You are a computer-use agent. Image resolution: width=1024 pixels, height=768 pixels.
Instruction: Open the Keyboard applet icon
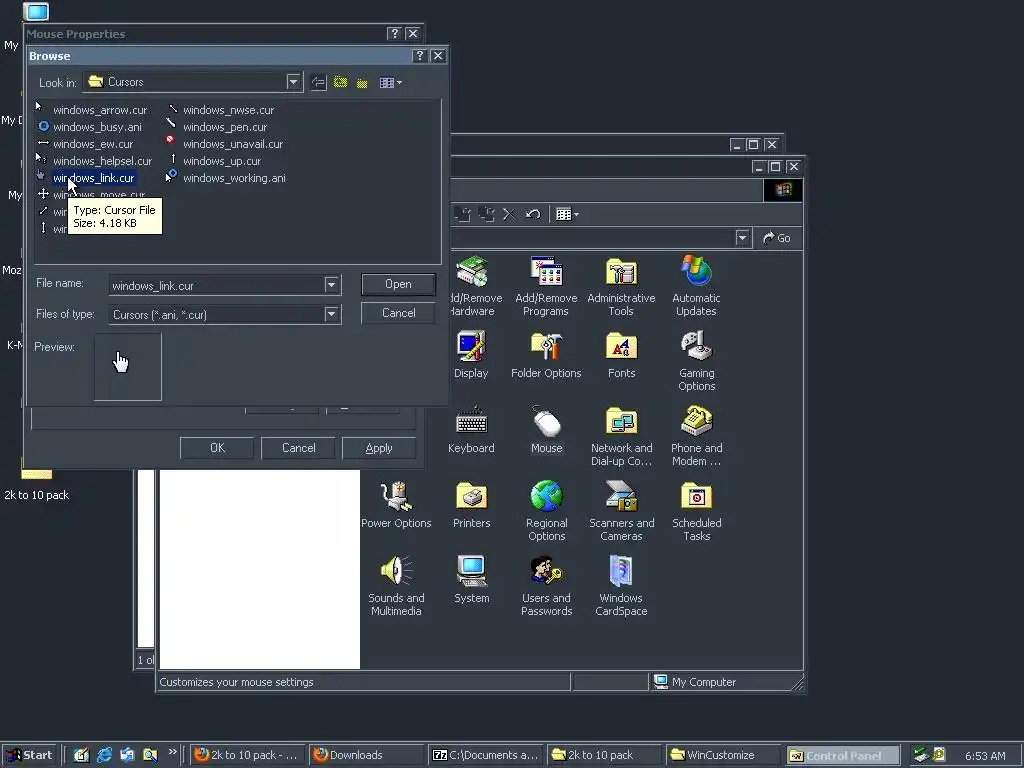click(471, 430)
